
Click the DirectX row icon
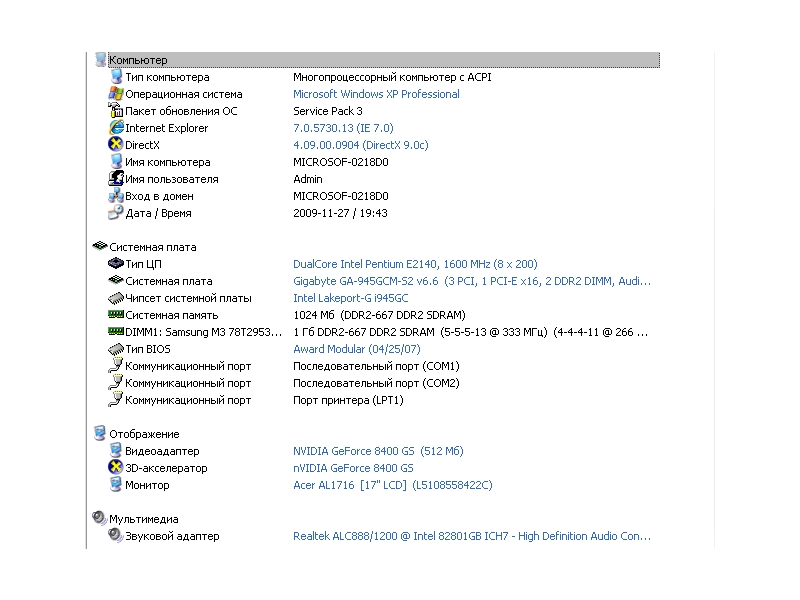pos(116,144)
